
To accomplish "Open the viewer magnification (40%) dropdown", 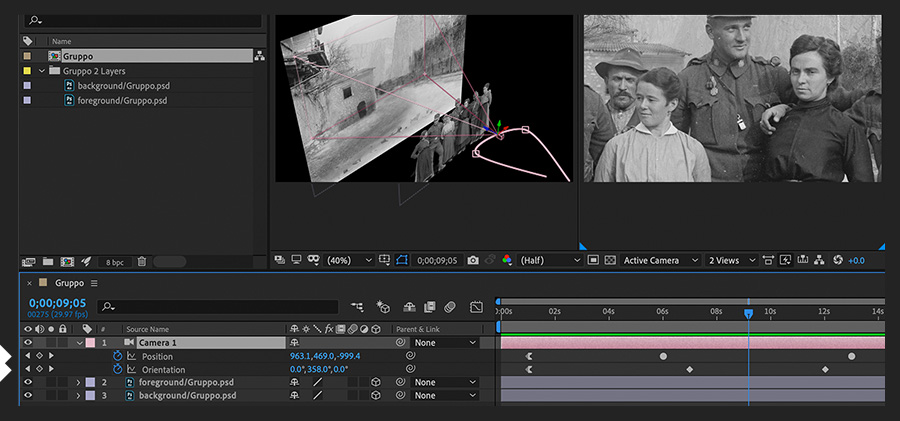I will (346, 260).
